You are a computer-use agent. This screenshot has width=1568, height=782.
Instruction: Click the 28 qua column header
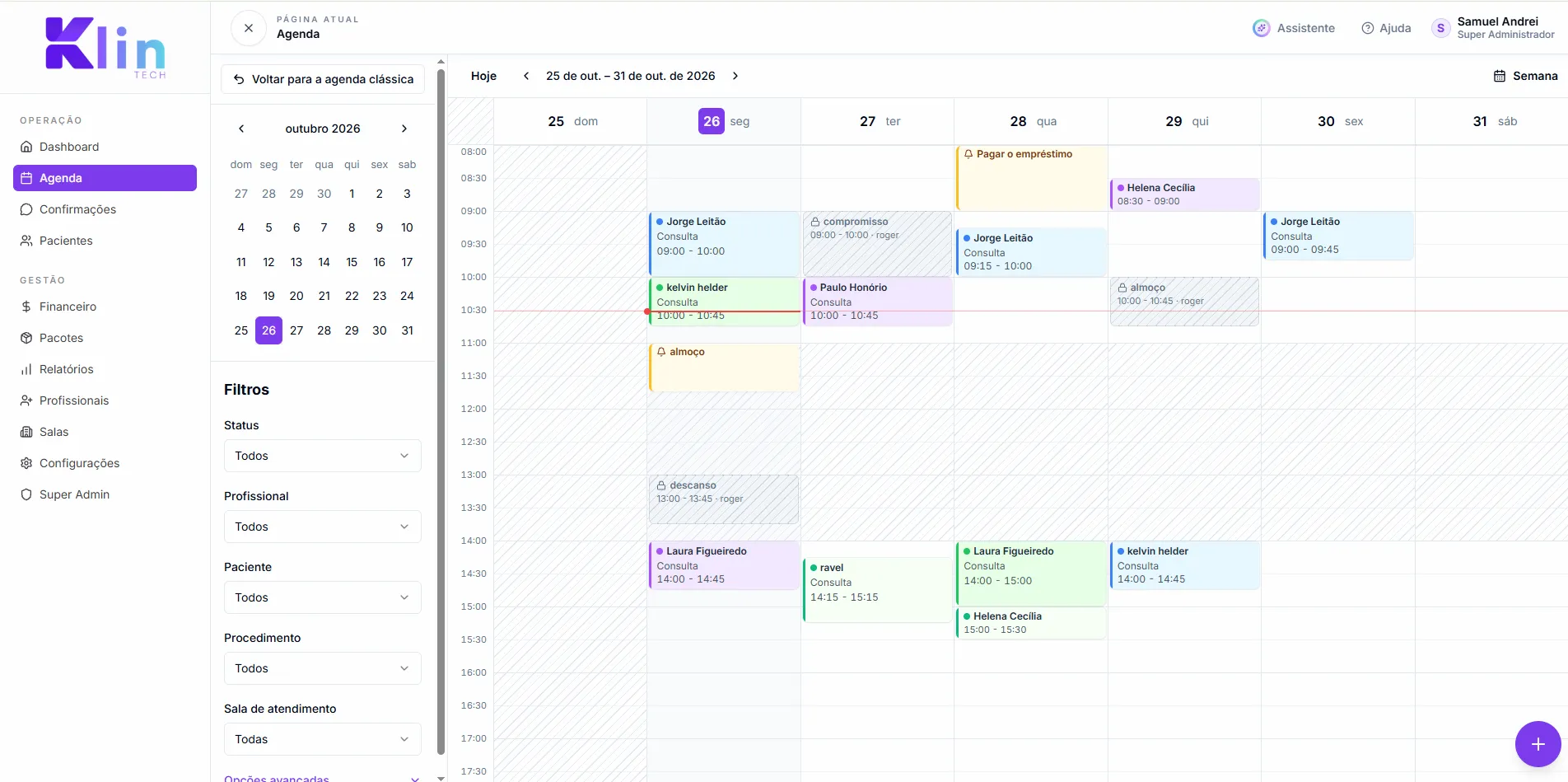(1031, 121)
